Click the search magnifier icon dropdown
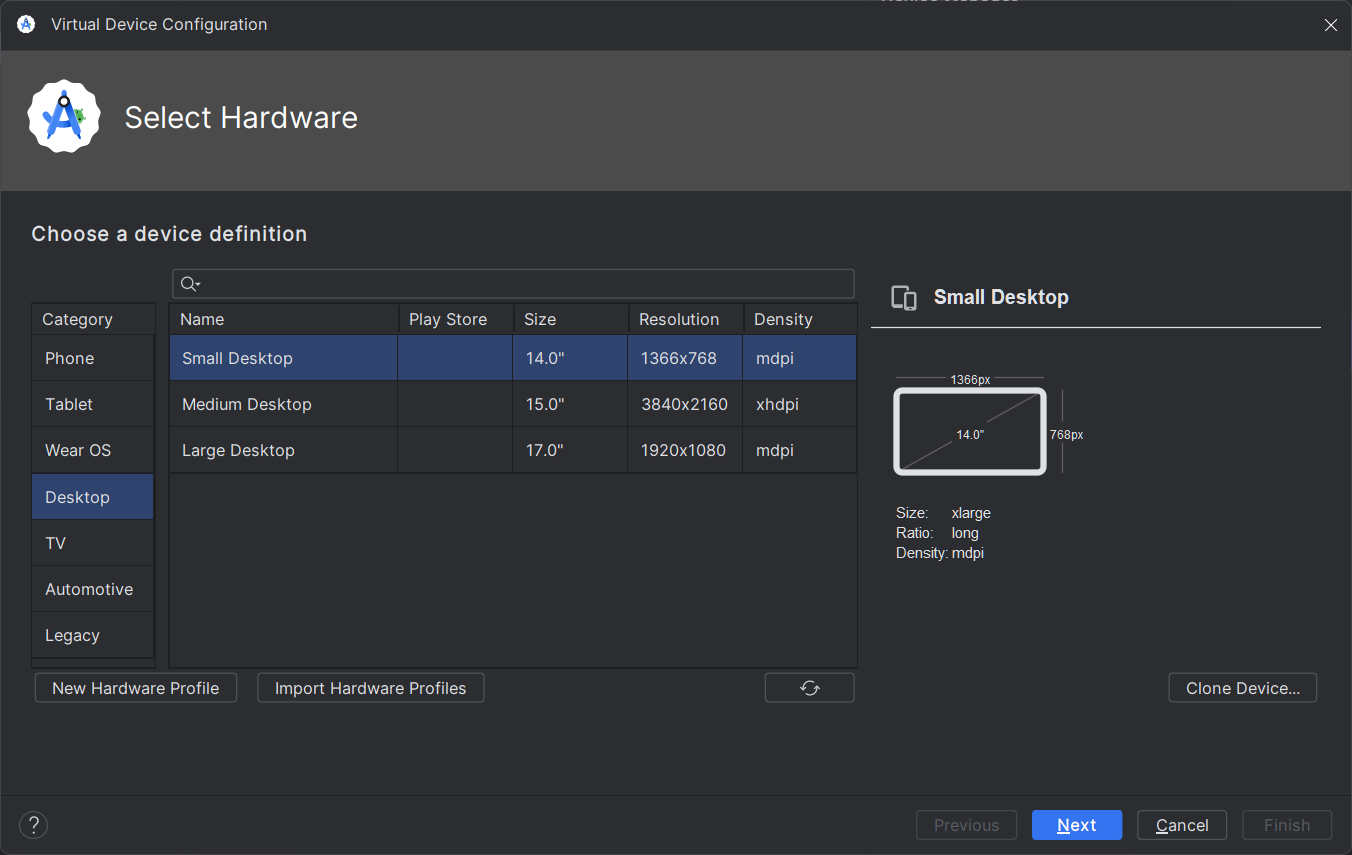 [x=190, y=284]
